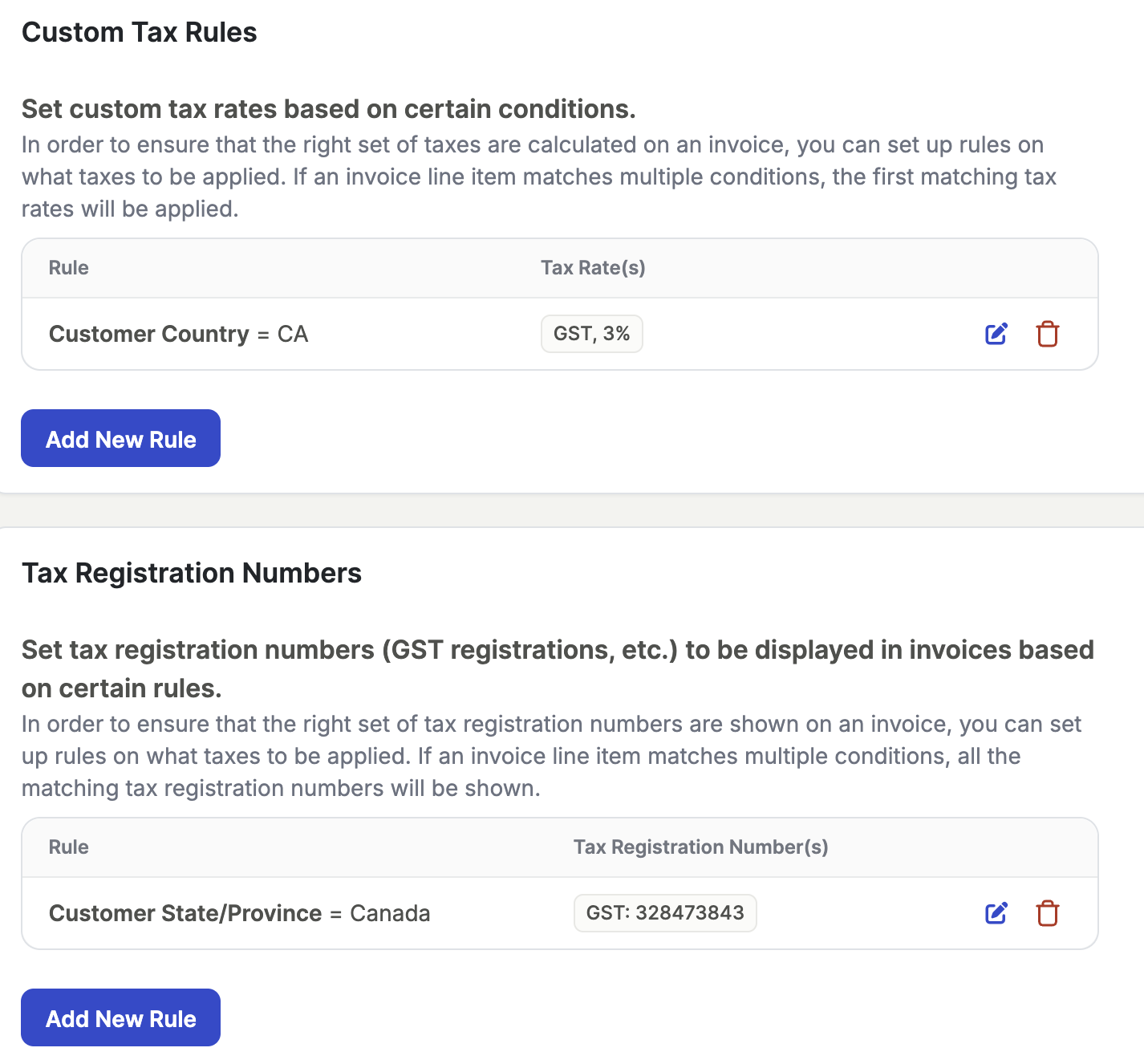Click the Tax Rate(s) column header
This screenshot has width=1144, height=1064.
593,268
